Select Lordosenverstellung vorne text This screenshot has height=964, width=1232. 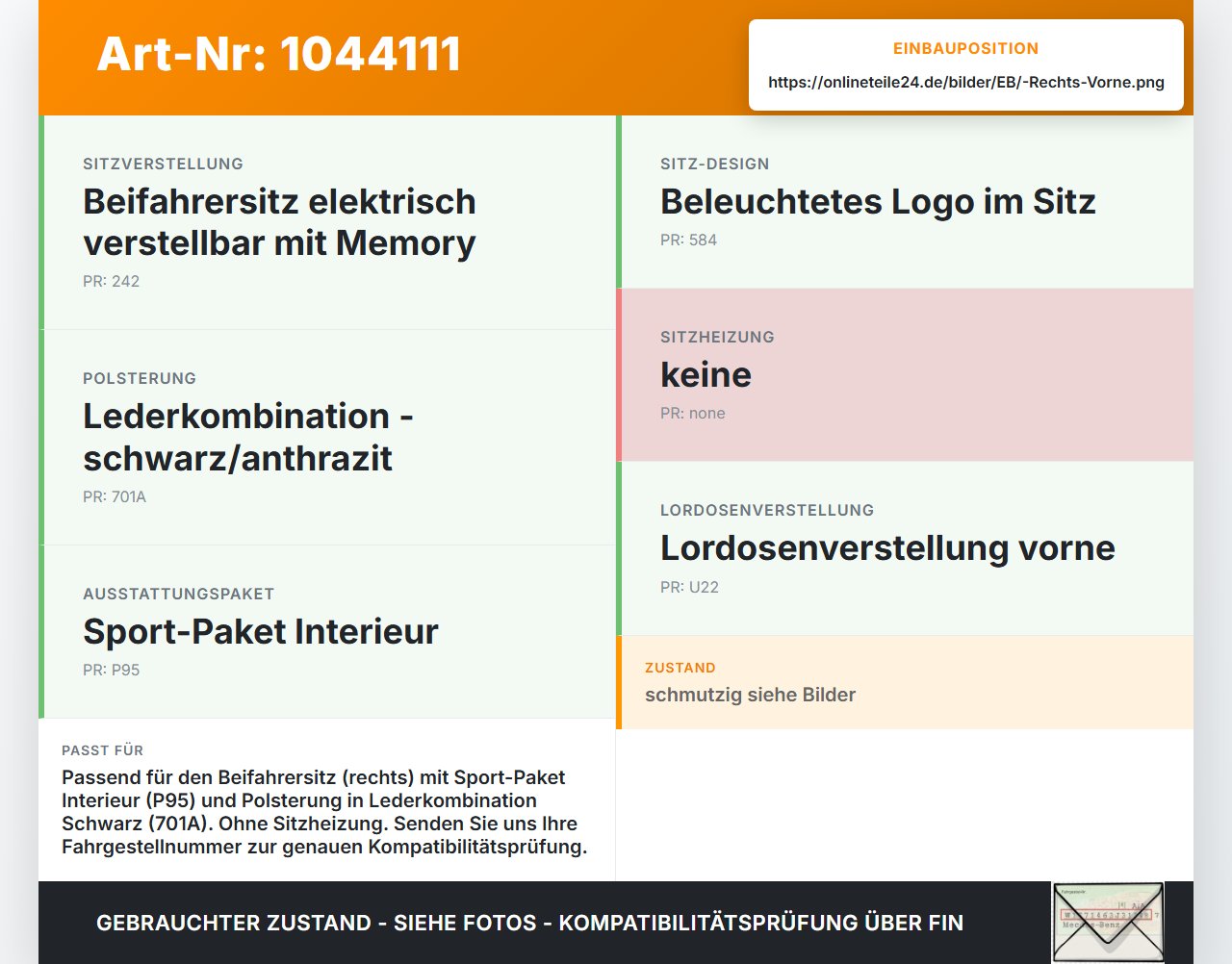coord(887,548)
